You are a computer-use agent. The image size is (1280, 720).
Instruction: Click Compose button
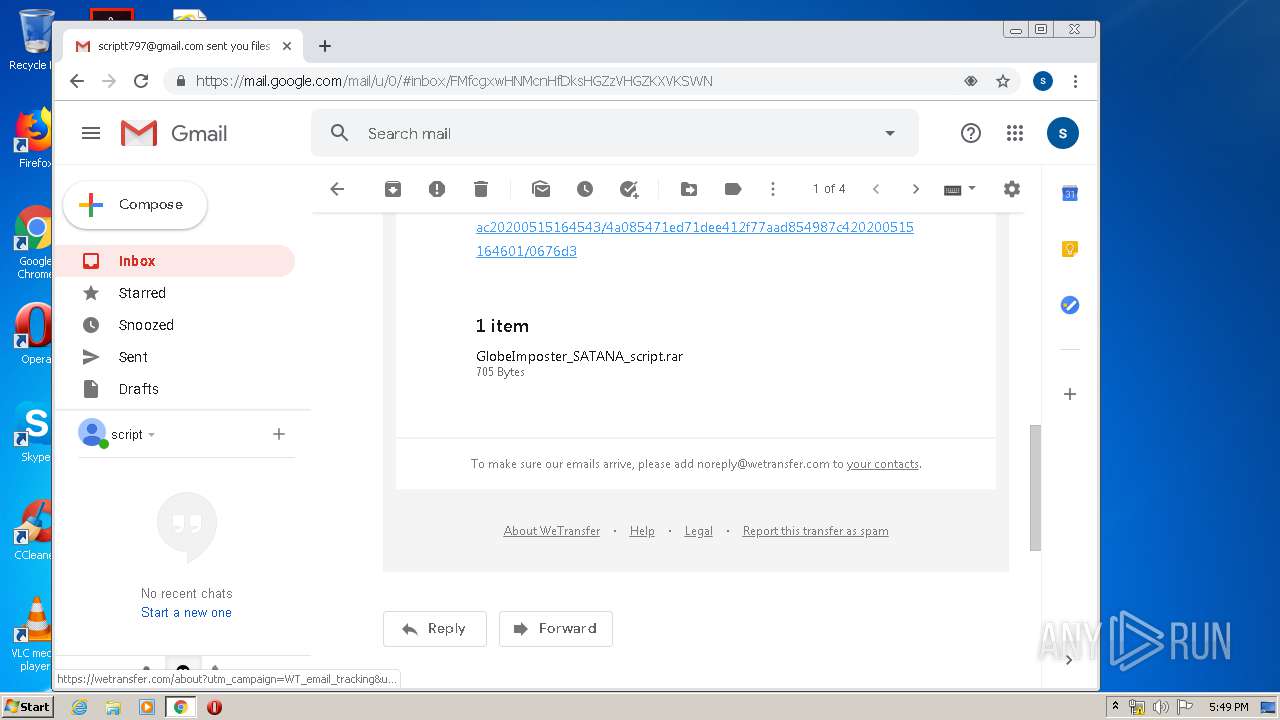tap(135, 205)
